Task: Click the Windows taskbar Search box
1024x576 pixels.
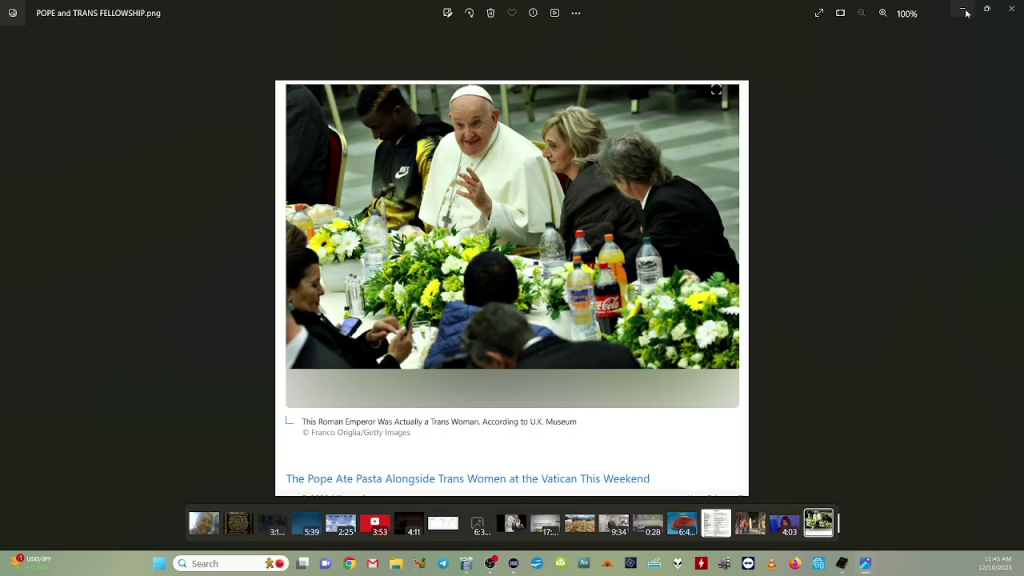Action: [x=231, y=563]
